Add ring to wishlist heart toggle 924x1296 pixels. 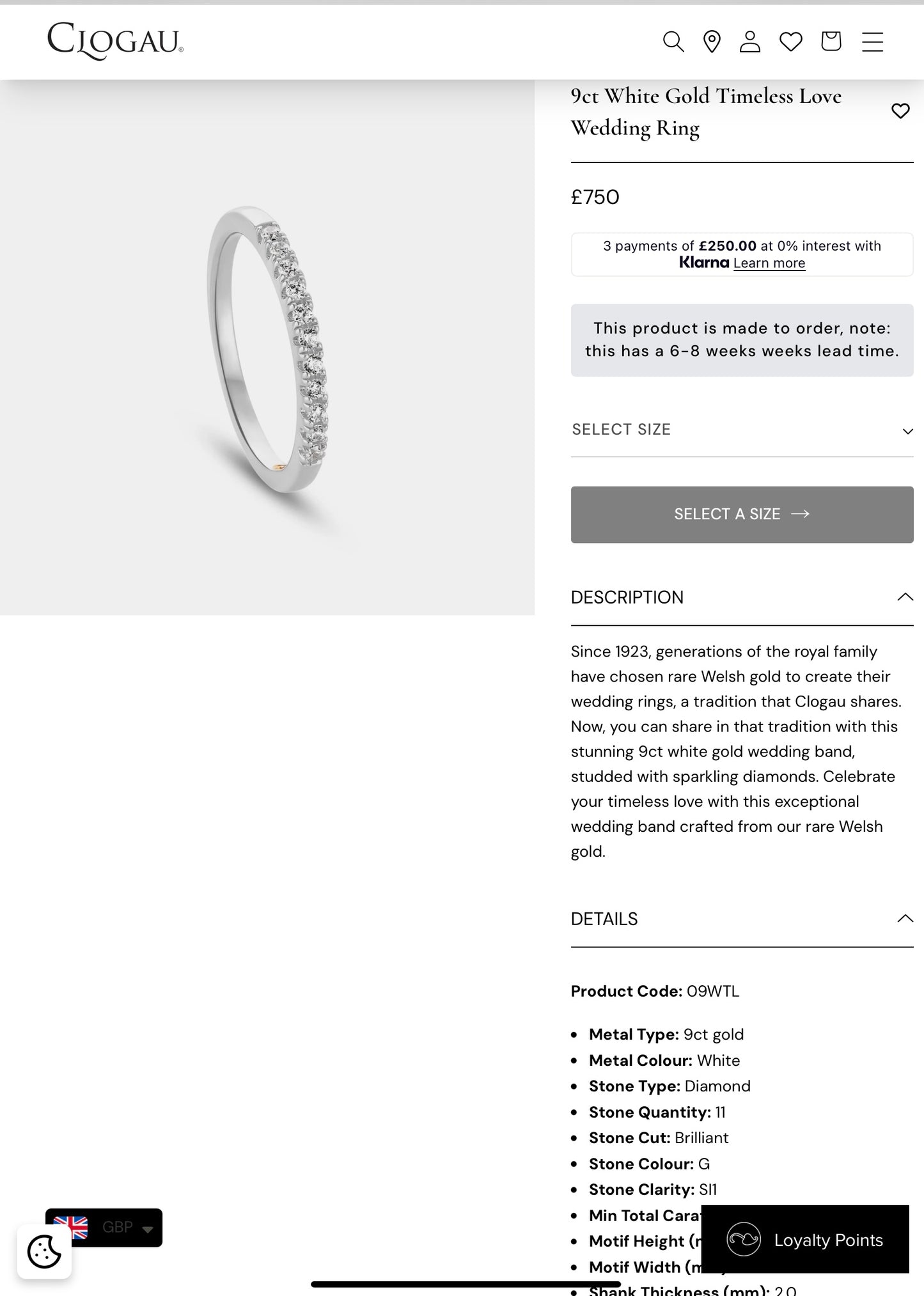(x=900, y=111)
